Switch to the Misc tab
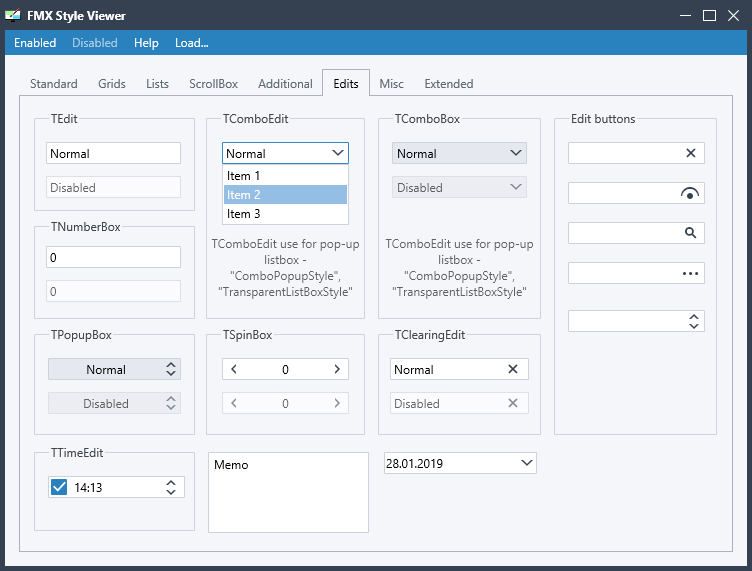 391,84
